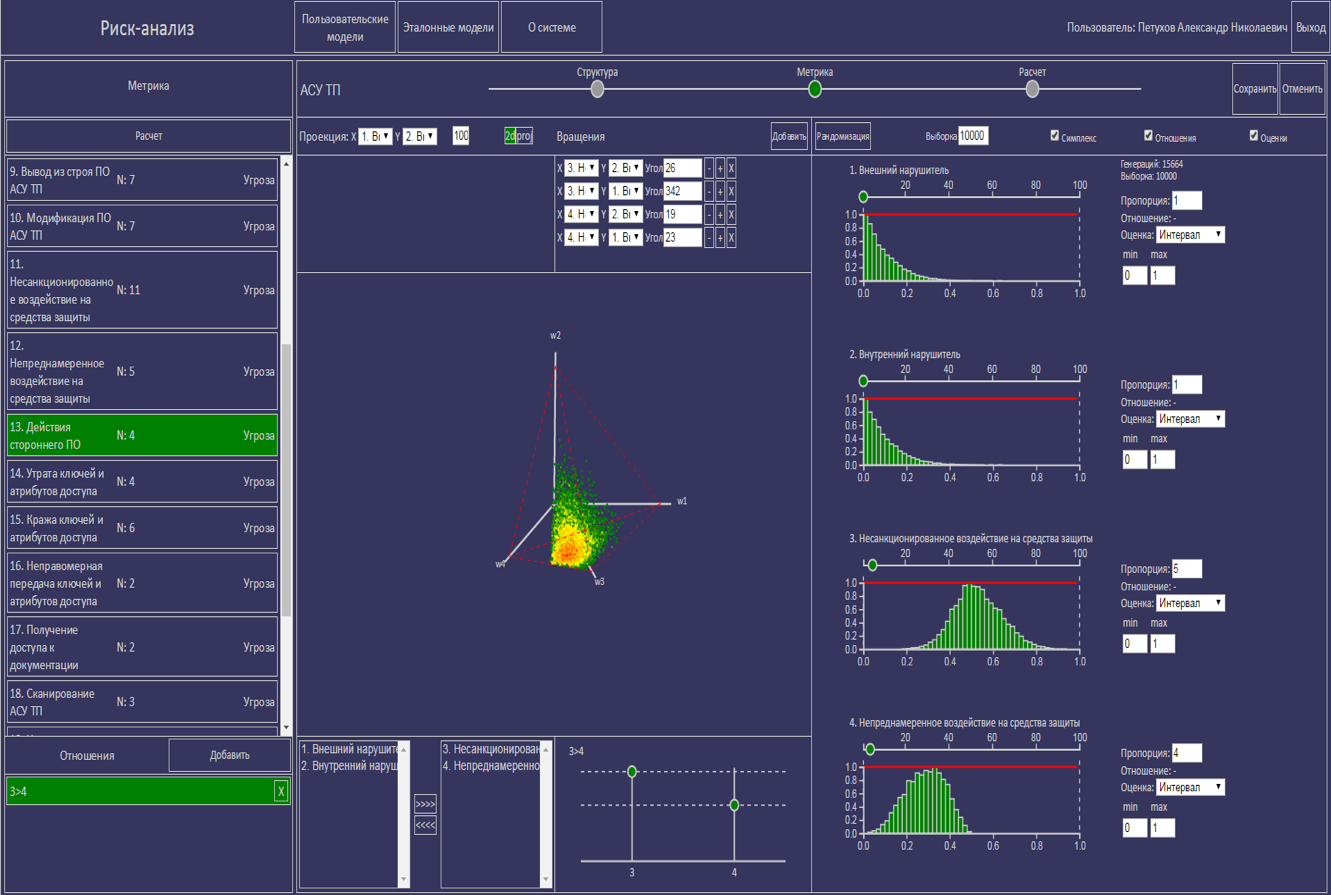Image resolution: width=1331 pixels, height=895 pixels.
Task: Open the Проекция X axis dropdown
Action: [x=375, y=136]
